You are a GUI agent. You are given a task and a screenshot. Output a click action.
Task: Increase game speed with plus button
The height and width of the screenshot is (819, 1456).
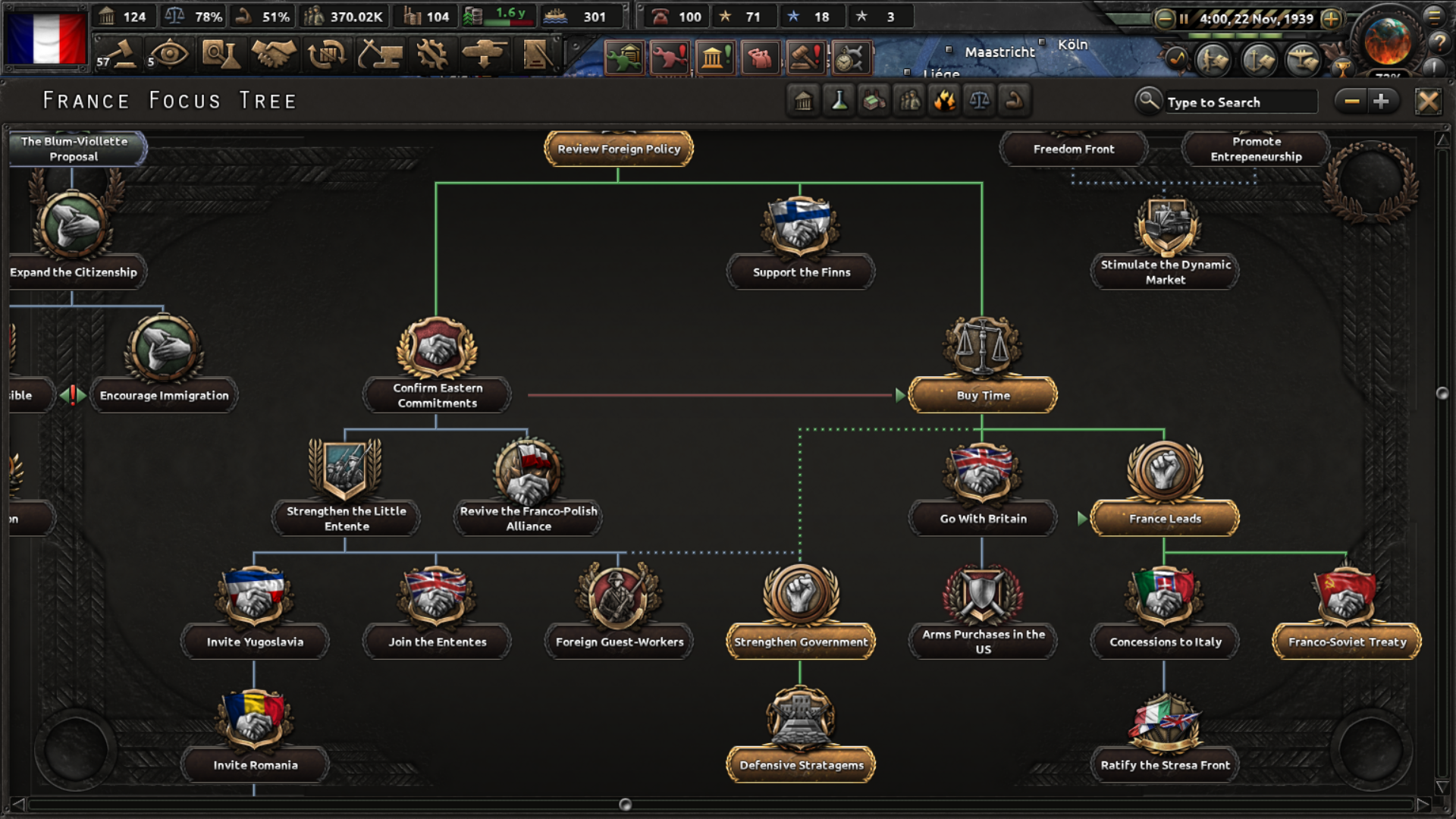click(x=1331, y=18)
